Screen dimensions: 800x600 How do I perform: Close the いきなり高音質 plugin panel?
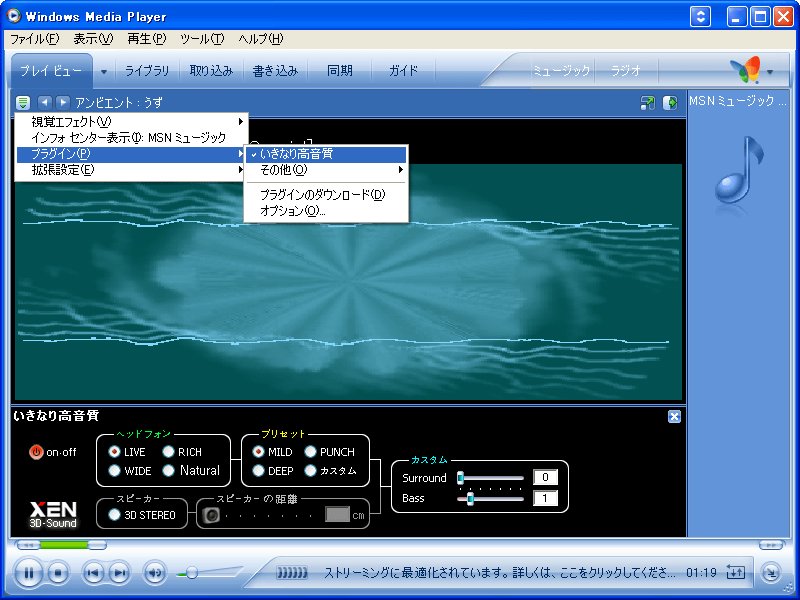click(674, 417)
